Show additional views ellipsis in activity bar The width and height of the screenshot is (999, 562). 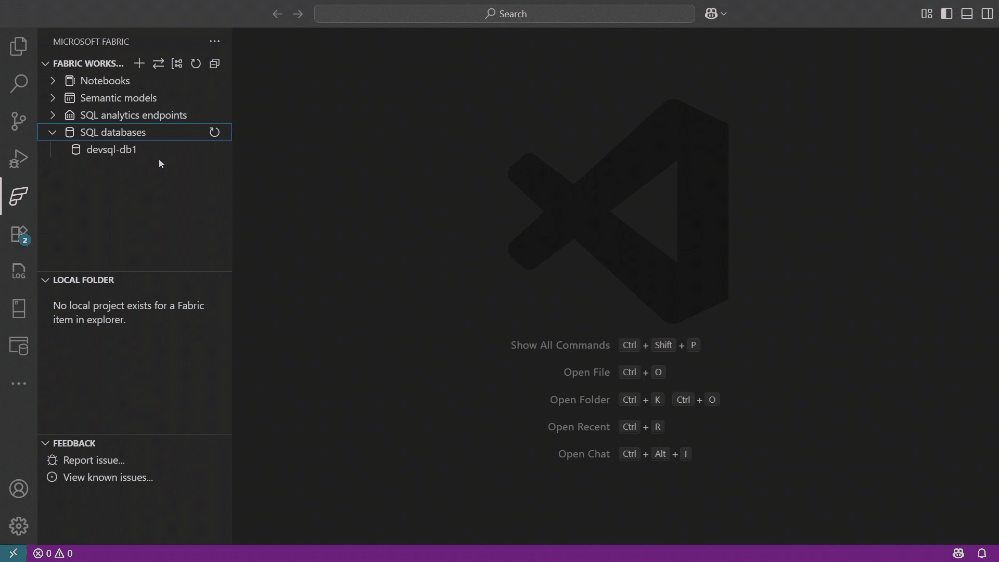click(18, 384)
